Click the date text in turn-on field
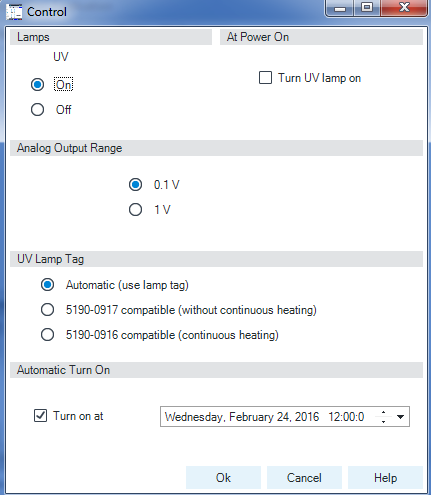The image size is (431, 495). click(x=242, y=417)
